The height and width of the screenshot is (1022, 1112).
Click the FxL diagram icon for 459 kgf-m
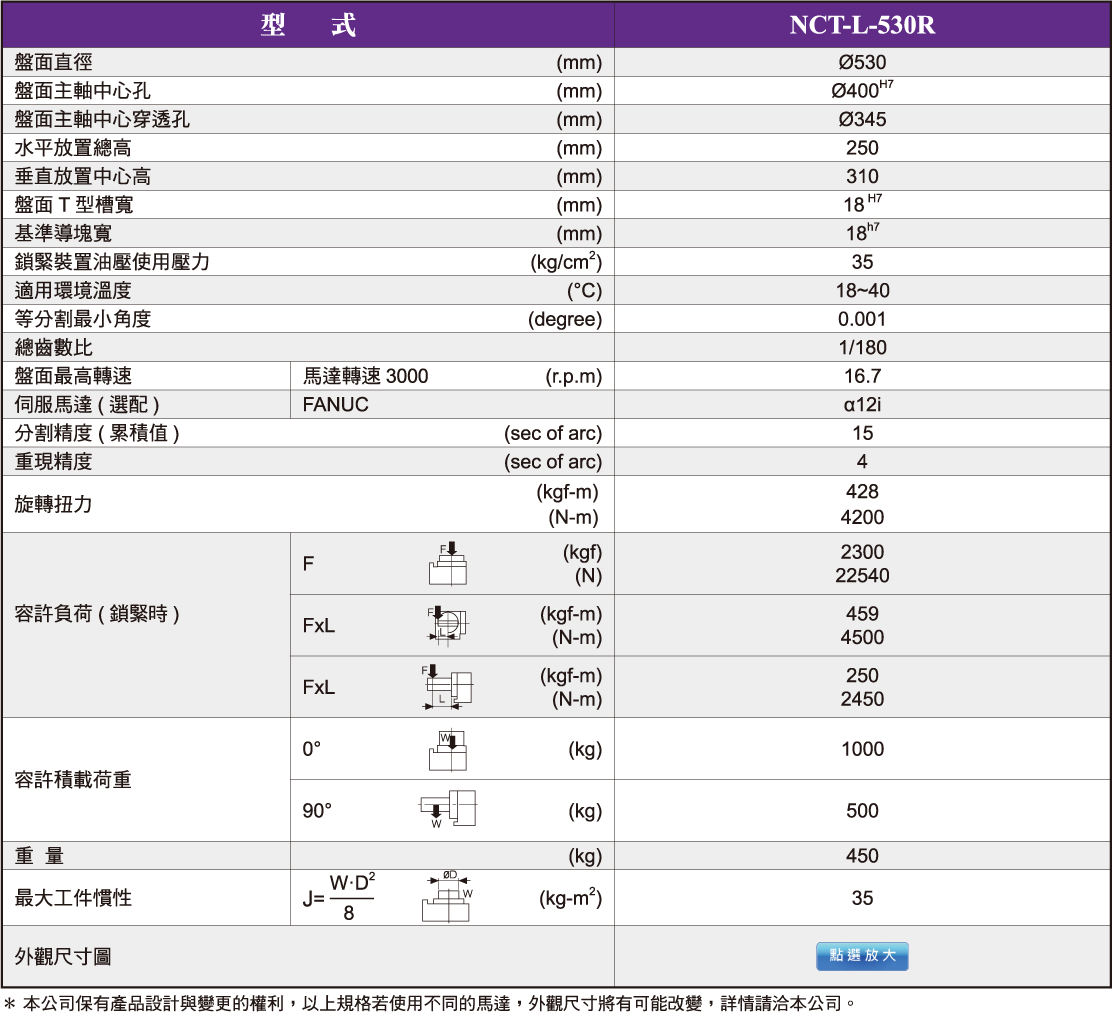click(x=447, y=626)
